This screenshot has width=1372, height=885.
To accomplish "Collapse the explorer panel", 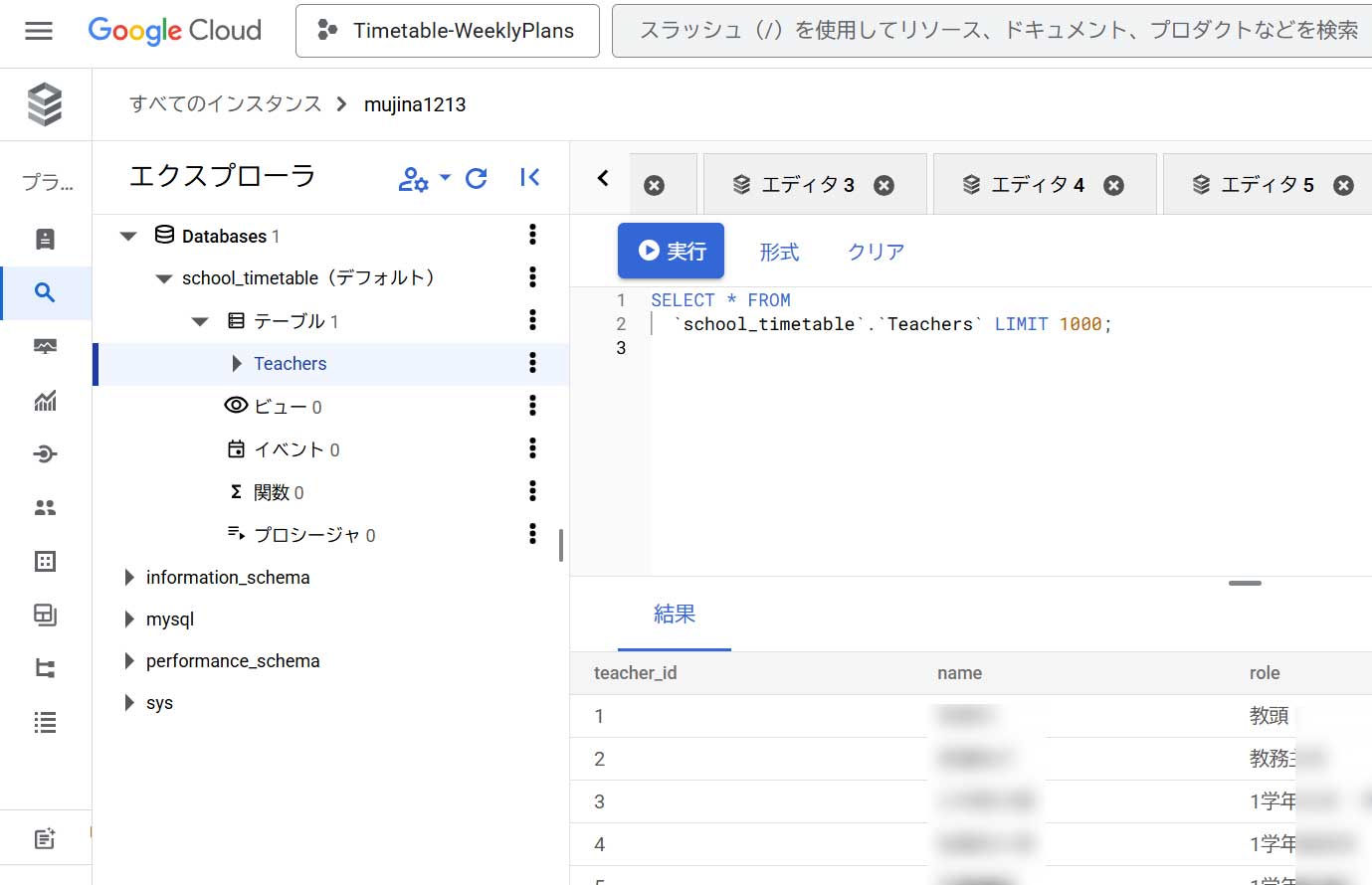I will coord(530,178).
